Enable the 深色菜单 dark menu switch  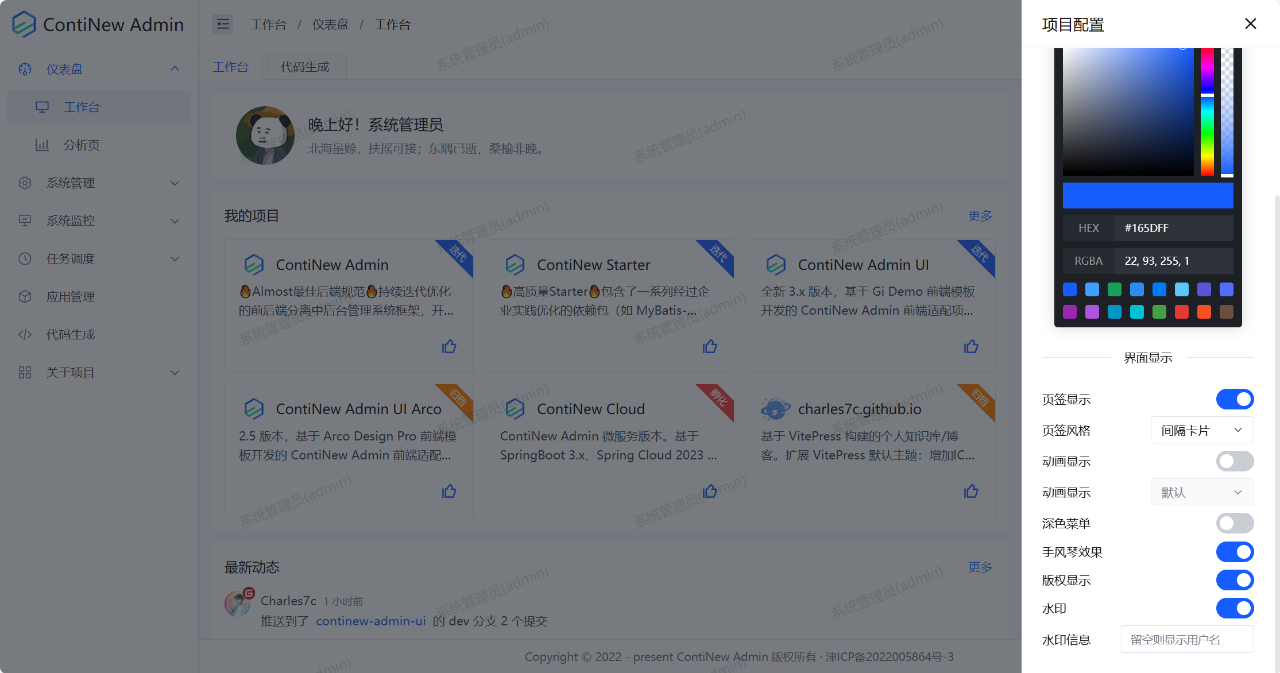coord(1235,524)
